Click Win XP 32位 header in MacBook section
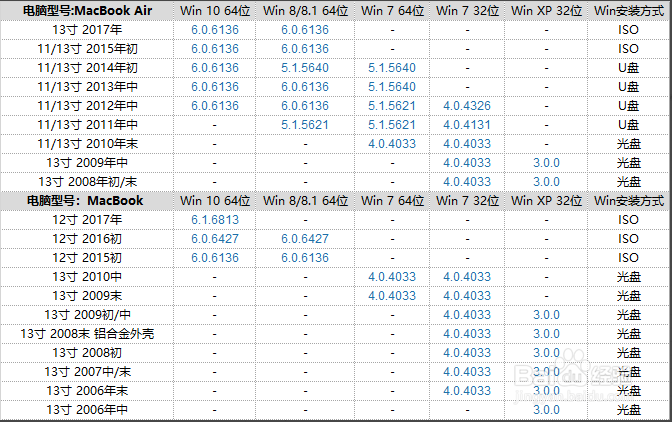The width and height of the screenshot is (672, 422). tap(546, 201)
